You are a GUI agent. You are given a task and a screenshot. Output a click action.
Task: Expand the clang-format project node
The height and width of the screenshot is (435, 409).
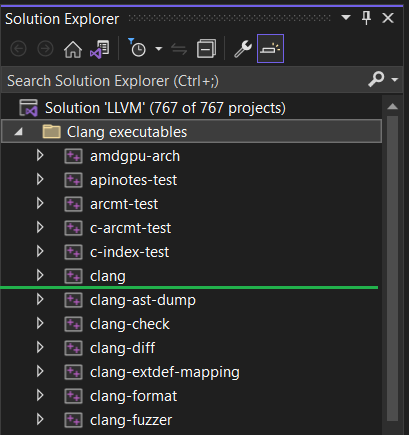point(40,395)
